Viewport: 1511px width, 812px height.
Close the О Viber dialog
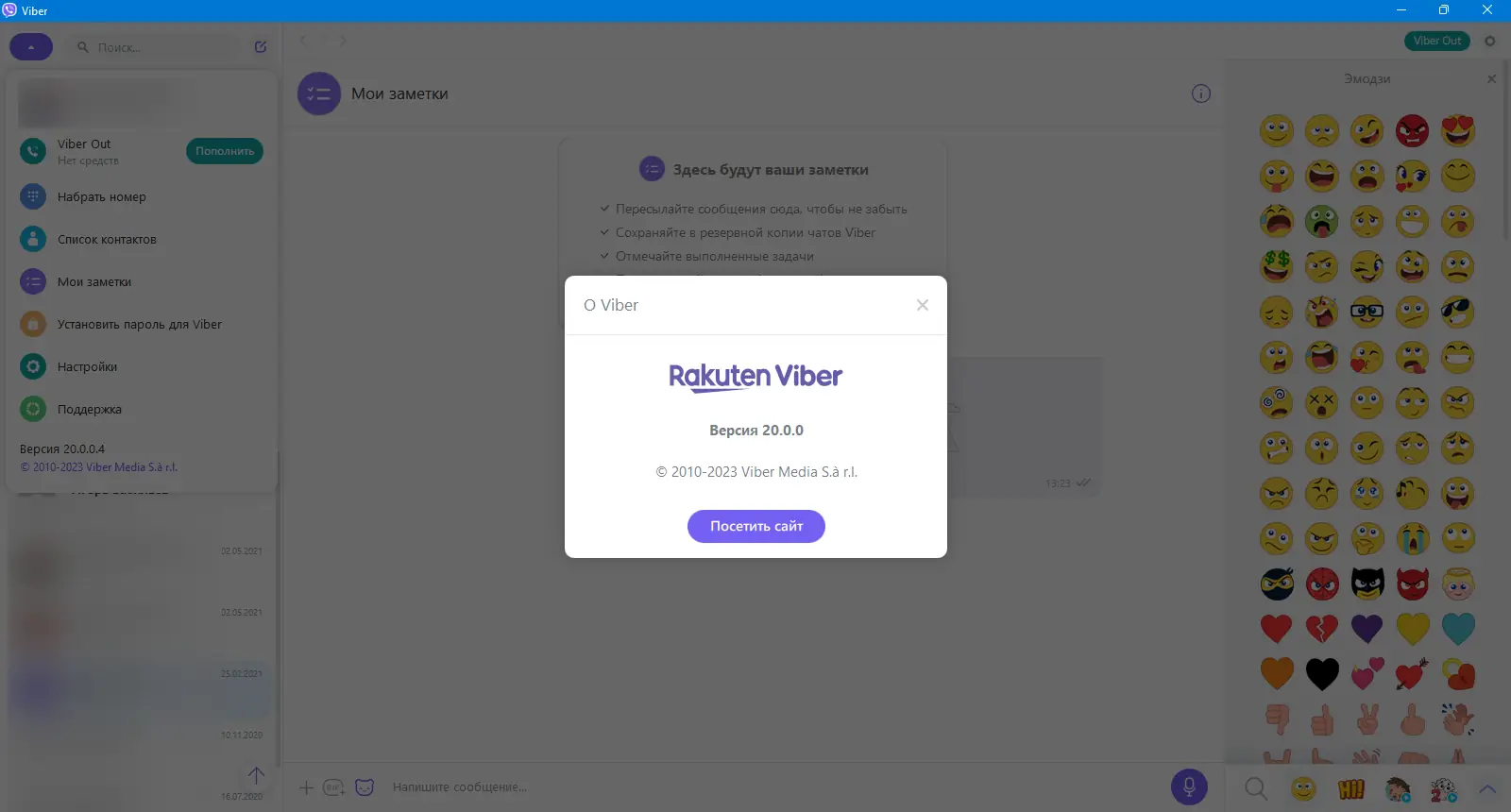[923, 305]
